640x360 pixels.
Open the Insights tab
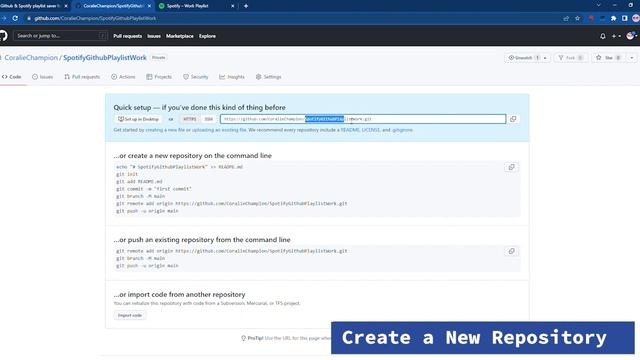point(232,77)
